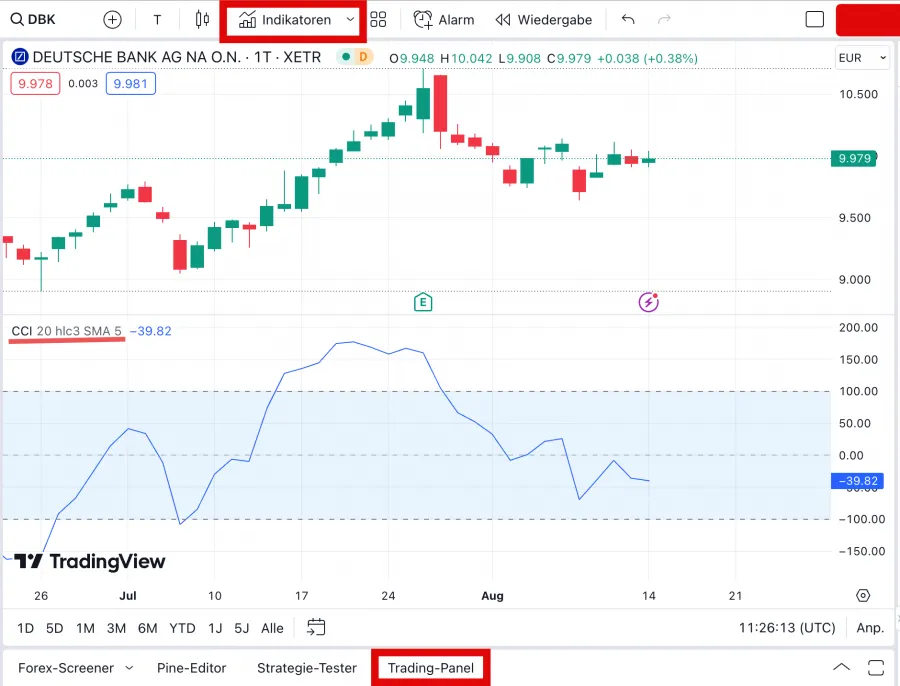This screenshot has width=900, height=686.
Task: Click the plus icon to add a symbol
Action: (112, 19)
